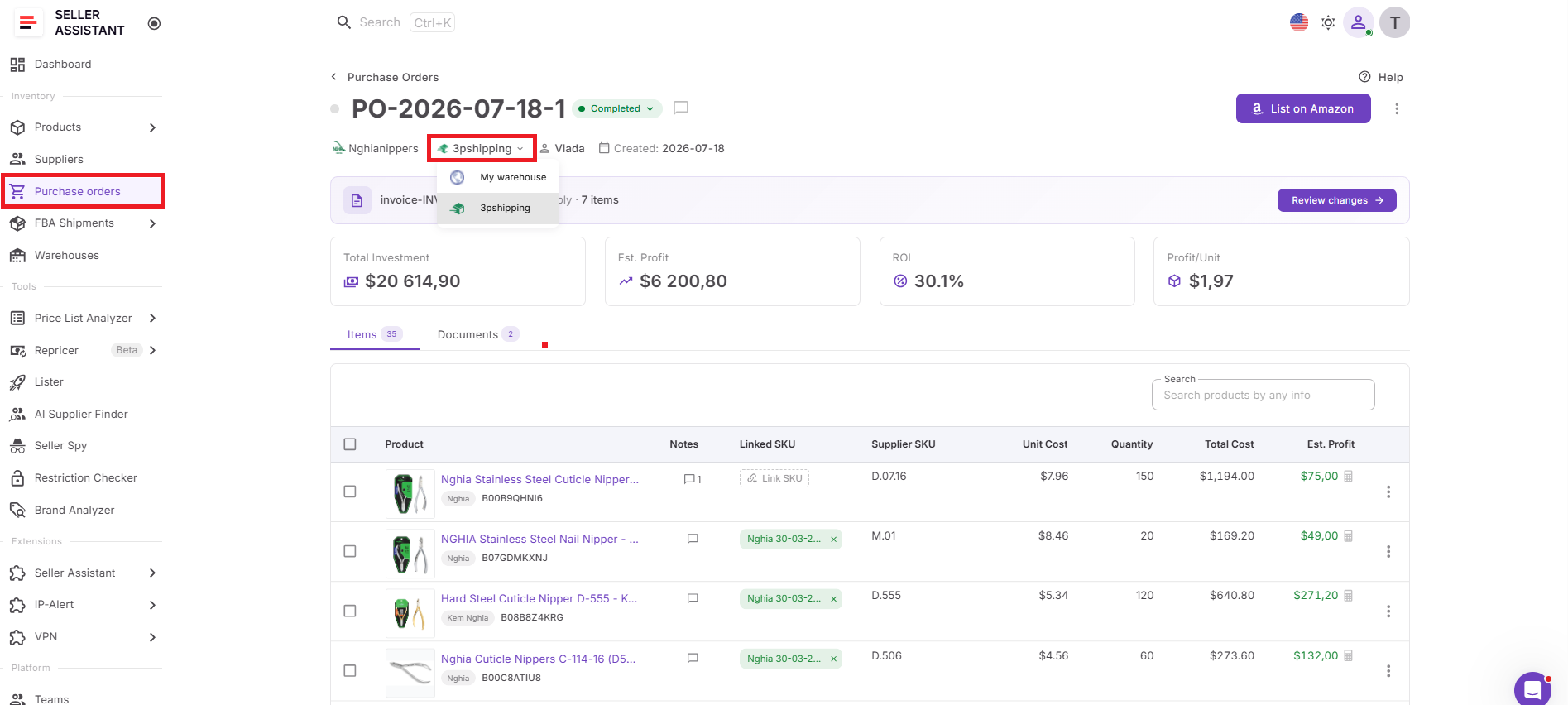This screenshot has width=1568, height=705.
Task: Click the Nghianippers supplier label
Action: tap(376, 149)
